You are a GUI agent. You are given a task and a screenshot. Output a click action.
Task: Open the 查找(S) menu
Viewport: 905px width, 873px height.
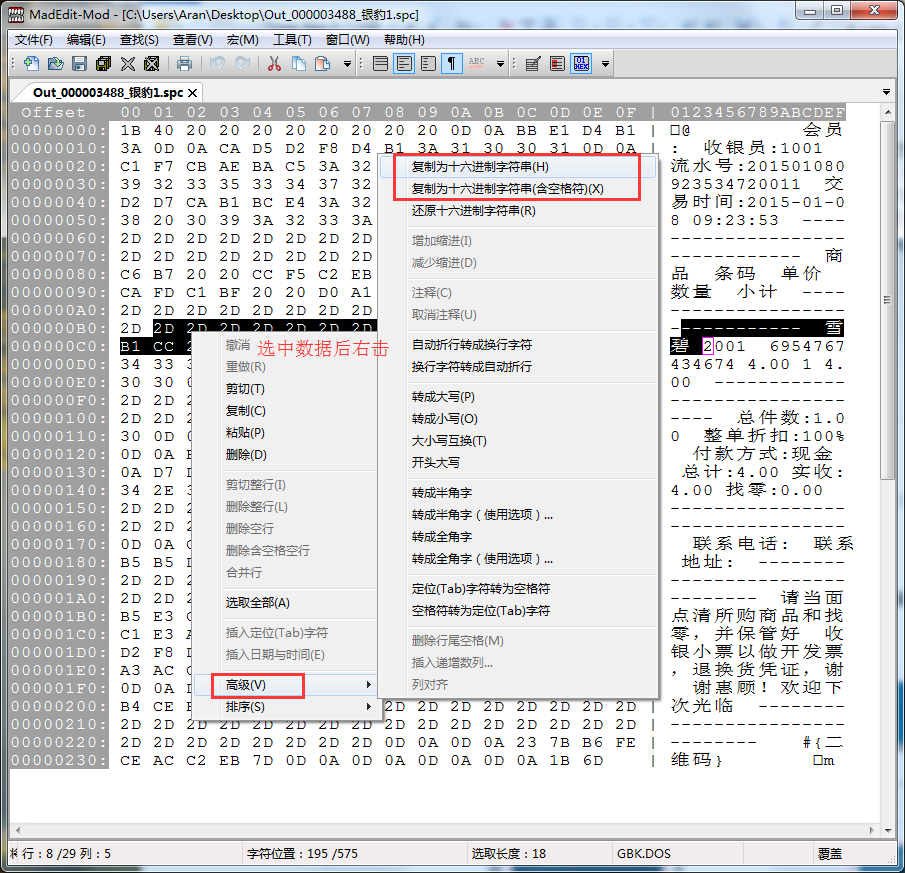[x=139, y=40]
